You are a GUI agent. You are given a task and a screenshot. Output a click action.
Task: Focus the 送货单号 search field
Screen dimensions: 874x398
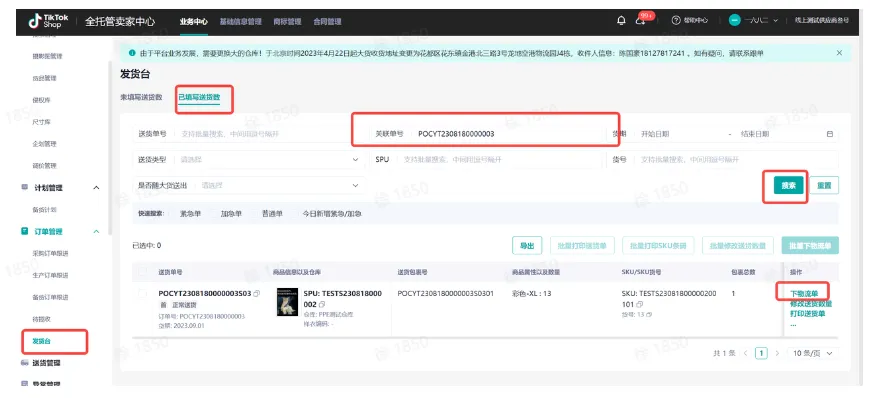point(249,134)
